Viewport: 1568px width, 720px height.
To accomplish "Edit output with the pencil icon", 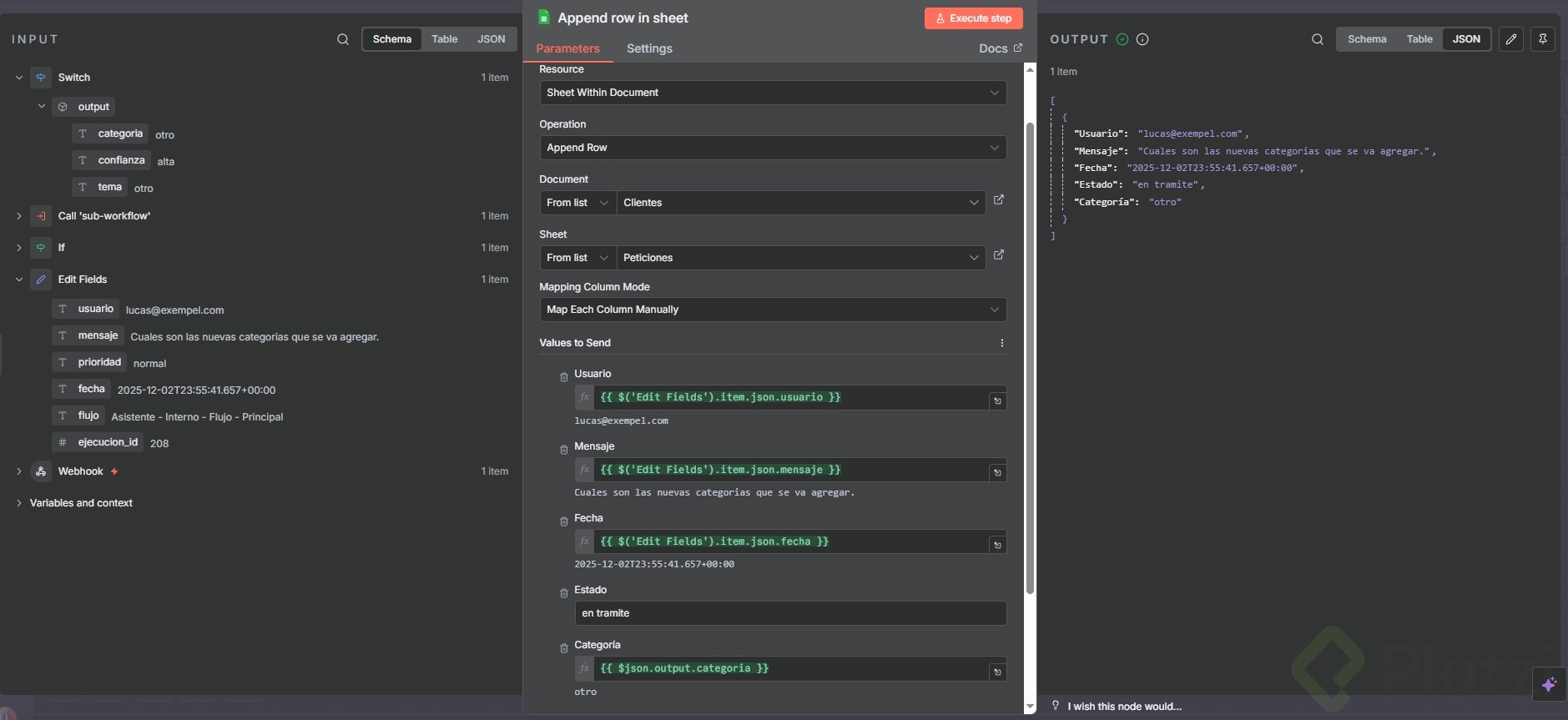I will pyautogui.click(x=1510, y=39).
